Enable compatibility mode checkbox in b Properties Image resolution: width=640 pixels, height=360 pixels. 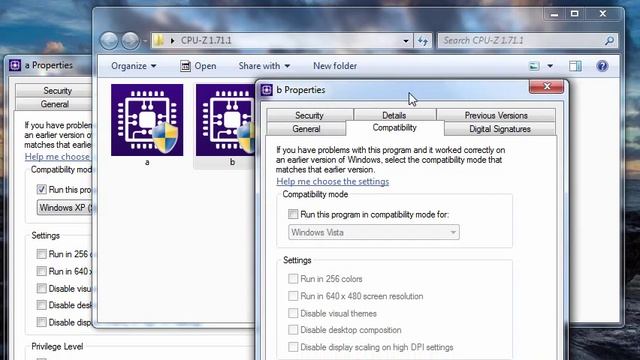click(293, 214)
